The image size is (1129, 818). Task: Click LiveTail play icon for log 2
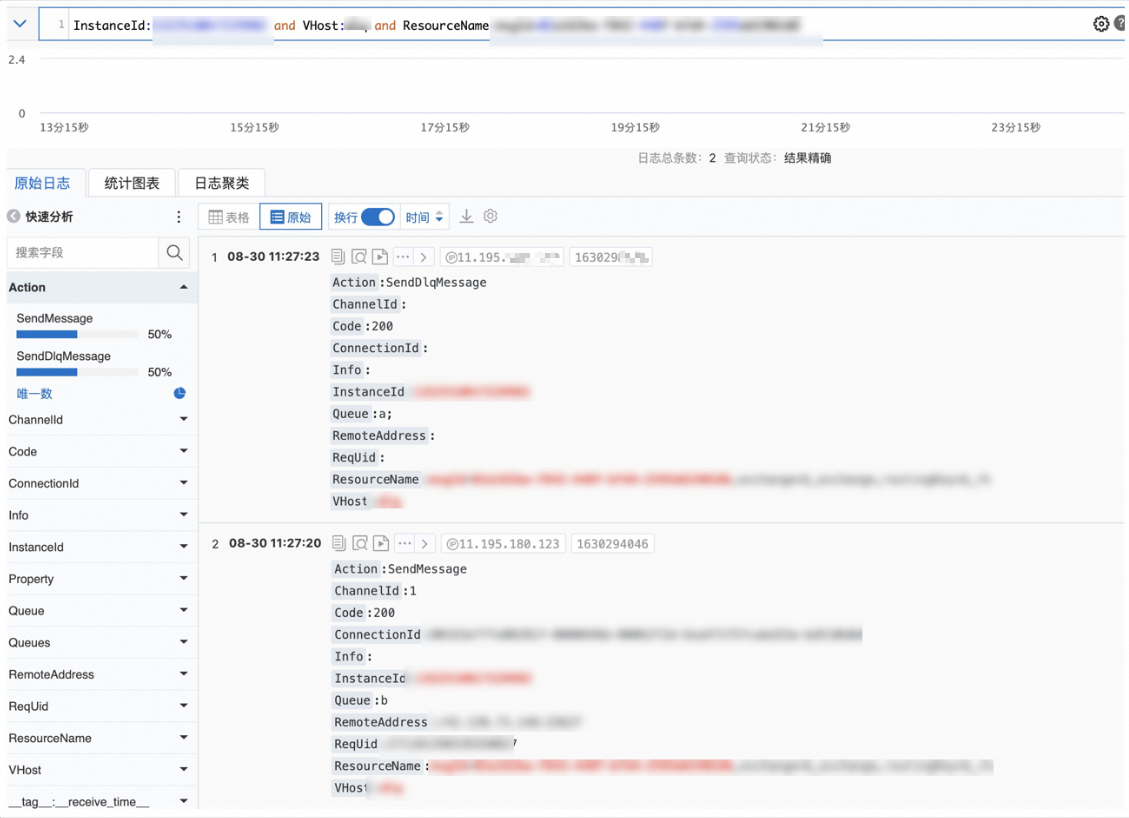(382, 543)
